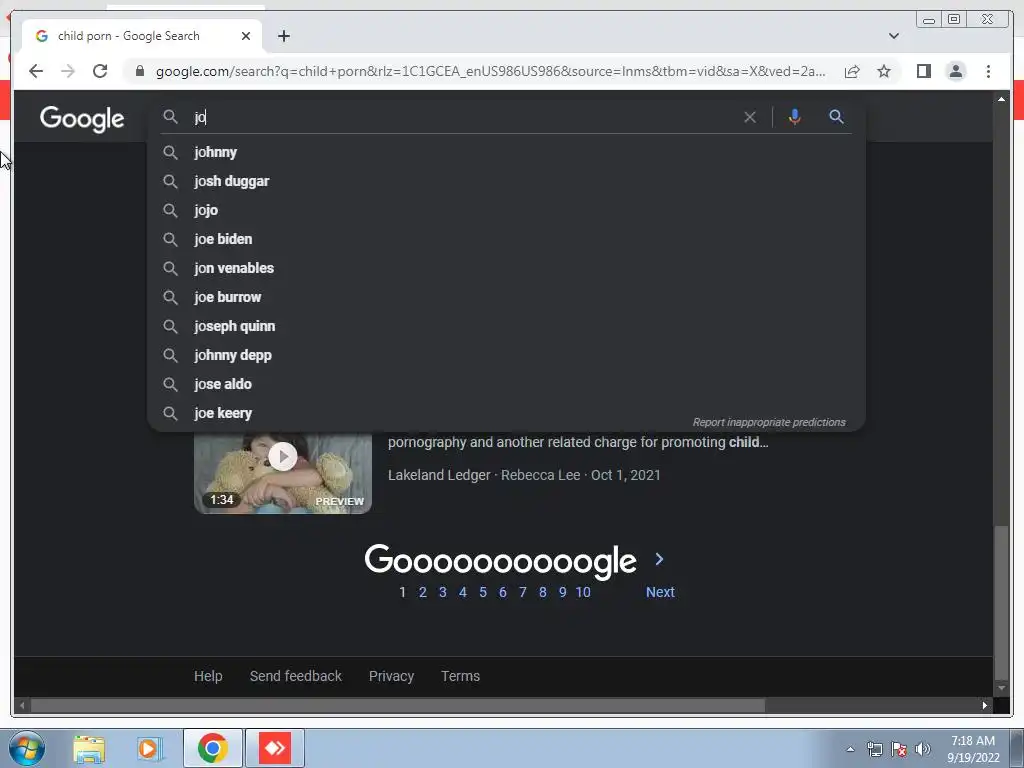This screenshot has height=768, width=1024.
Task: Click the Next results link
Action: coord(660,592)
